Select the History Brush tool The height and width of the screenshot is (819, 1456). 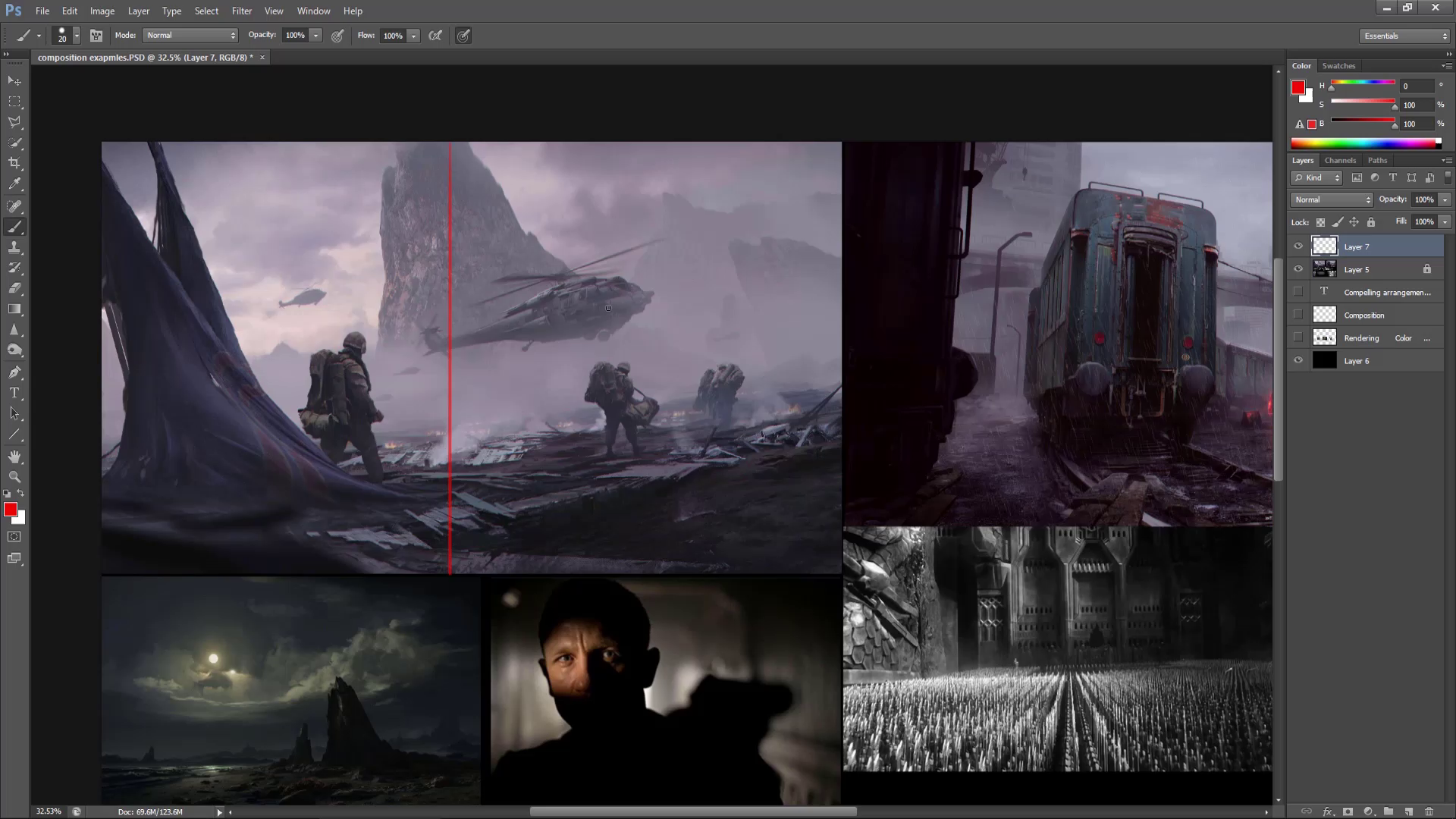[x=14, y=268]
